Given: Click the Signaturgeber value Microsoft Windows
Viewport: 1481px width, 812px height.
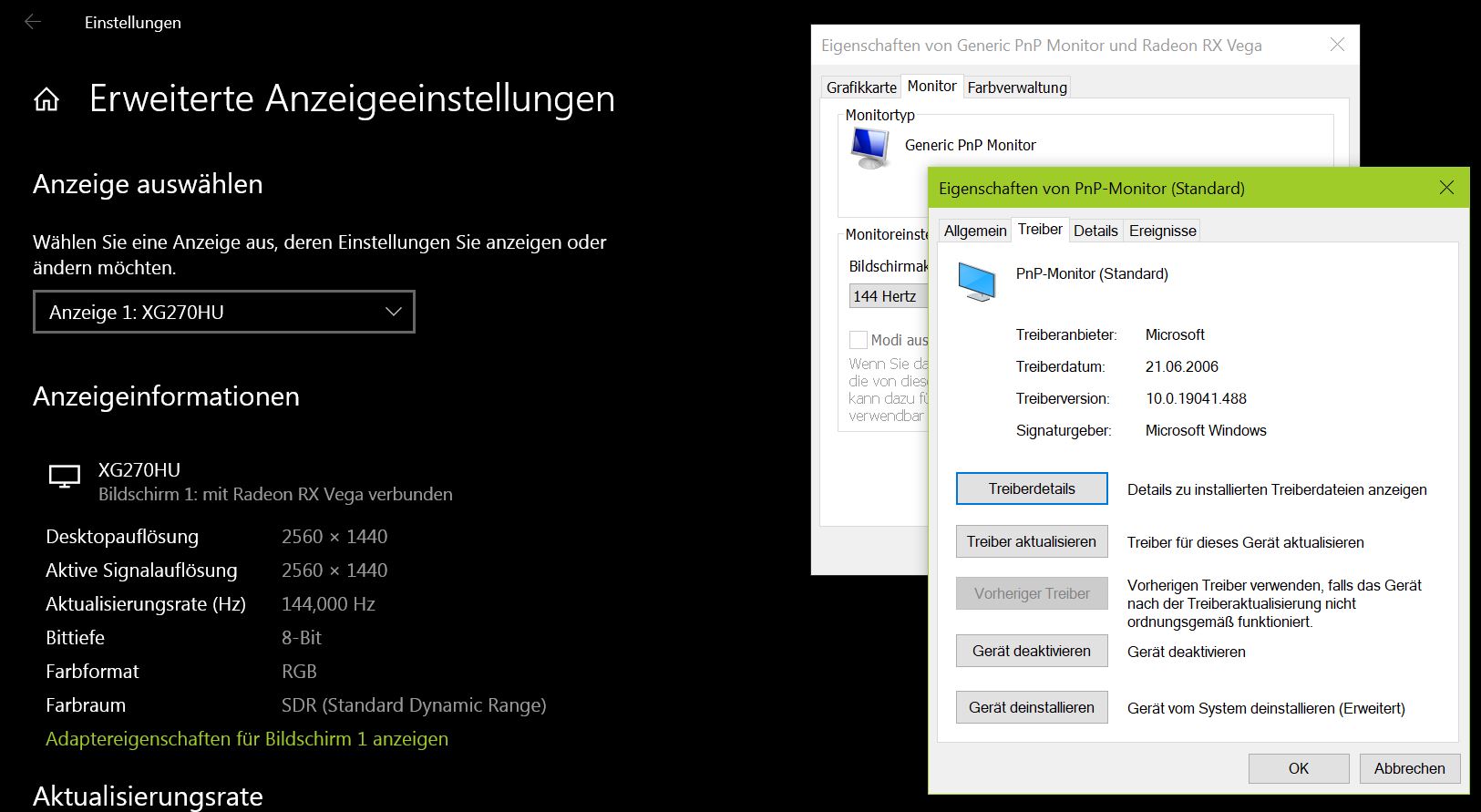Looking at the screenshot, I should click(x=1206, y=430).
